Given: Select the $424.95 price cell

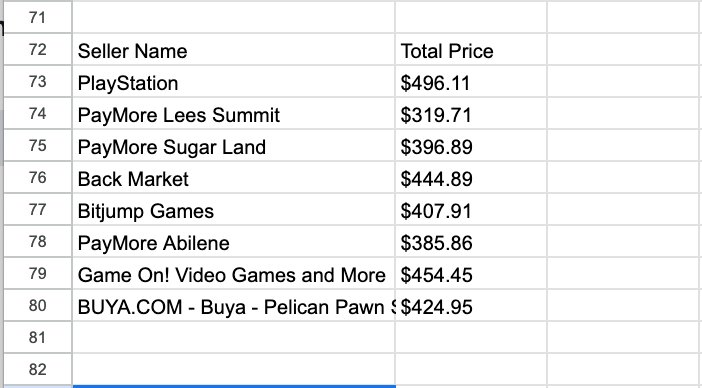Looking at the screenshot, I should [471, 306].
